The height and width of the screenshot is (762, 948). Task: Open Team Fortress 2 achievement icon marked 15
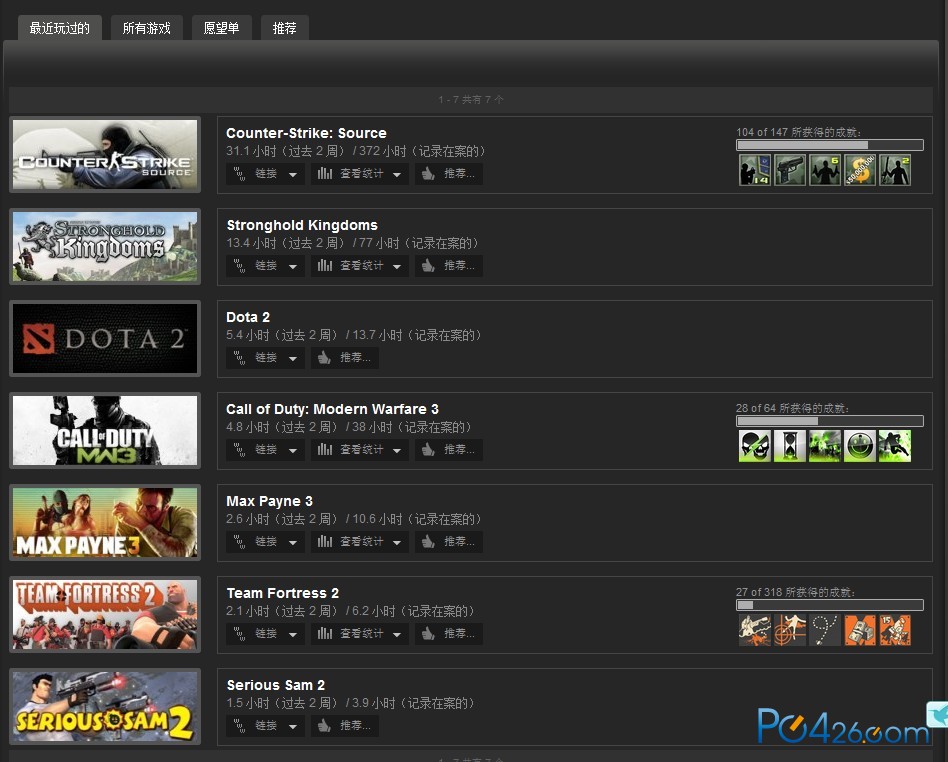pyautogui.click(x=895, y=630)
